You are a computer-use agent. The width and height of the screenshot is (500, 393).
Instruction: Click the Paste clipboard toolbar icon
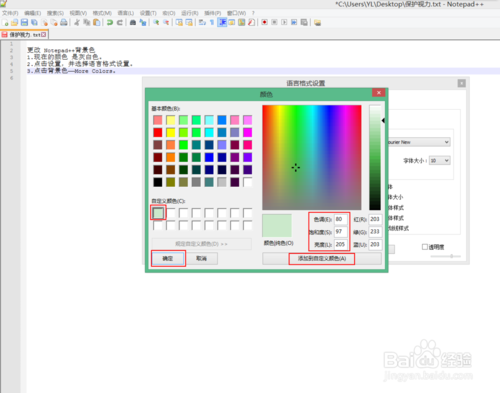(x=97, y=22)
